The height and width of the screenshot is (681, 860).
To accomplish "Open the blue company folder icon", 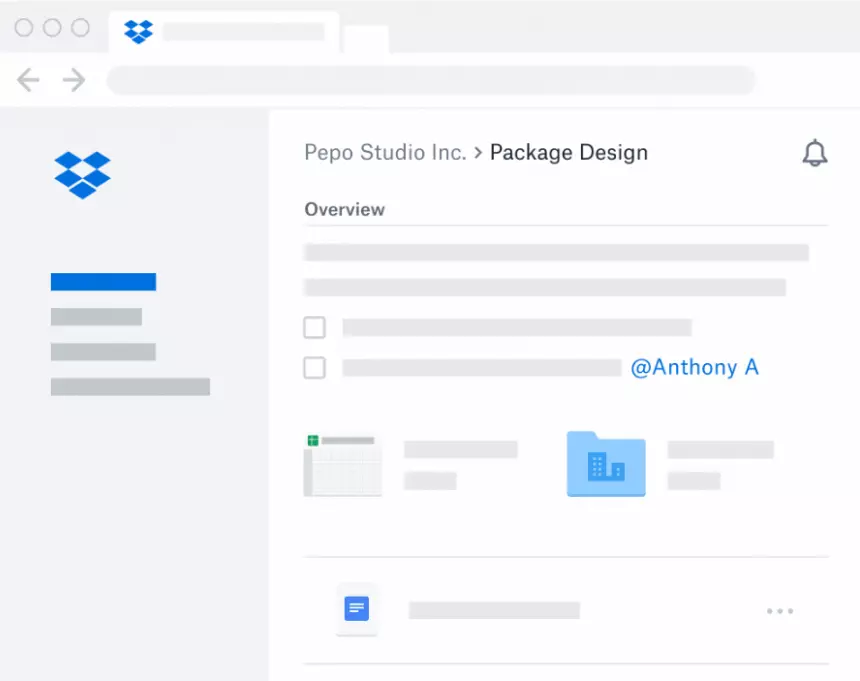I will tap(606, 464).
